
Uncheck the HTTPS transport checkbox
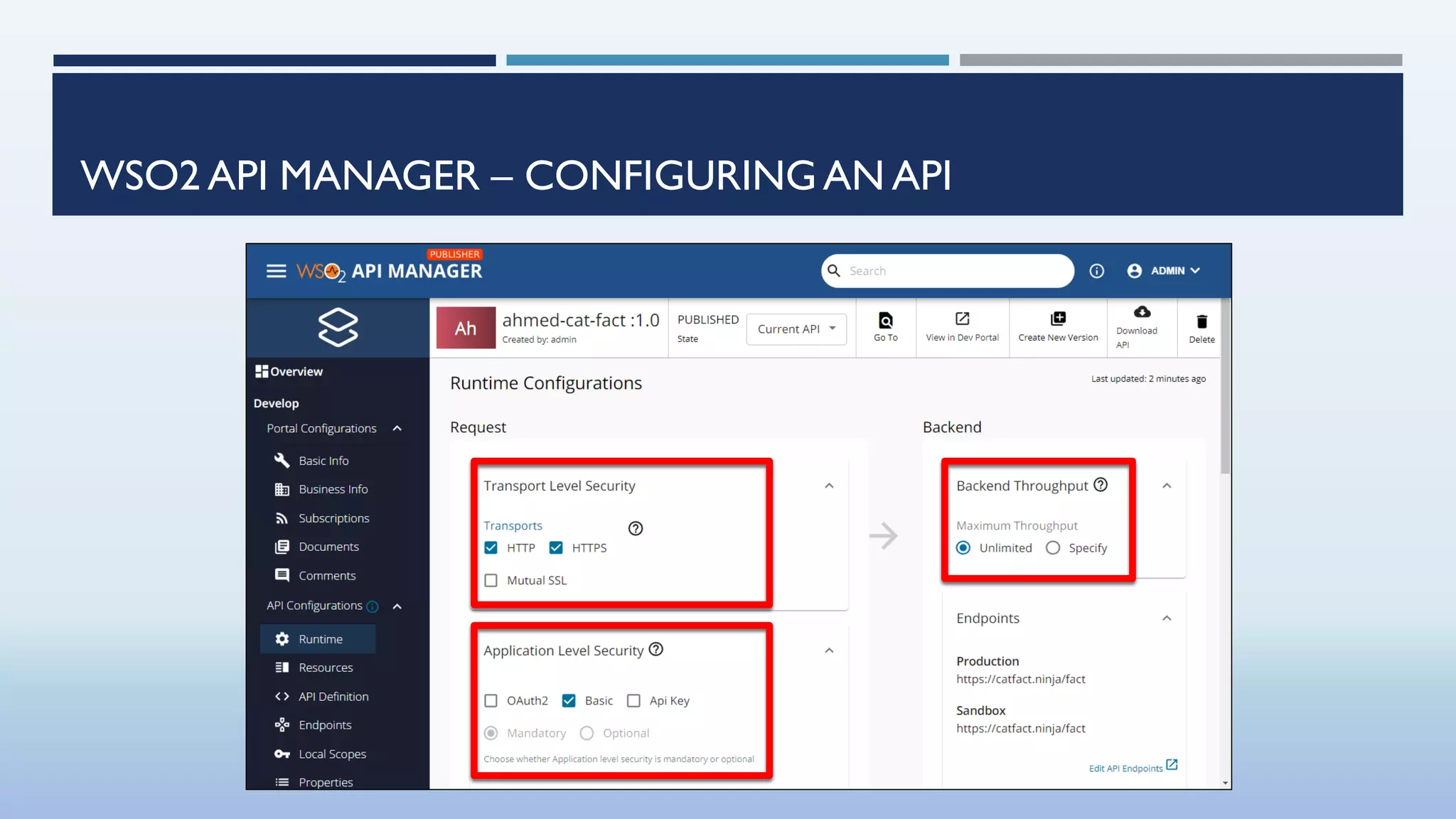coord(556,547)
